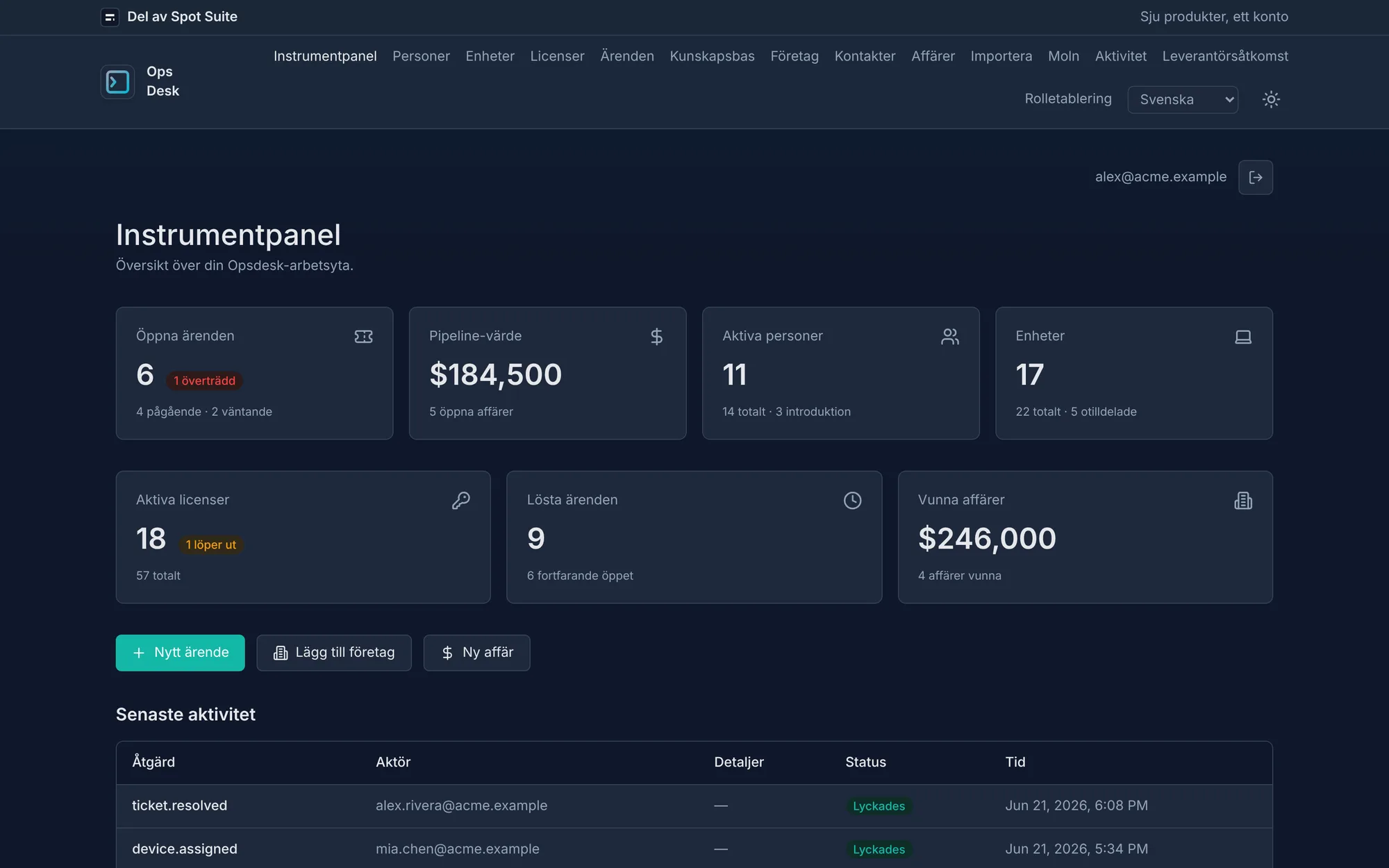Click Lösta ärenden count 9
Screen dimensions: 1389x868
click(535, 539)
